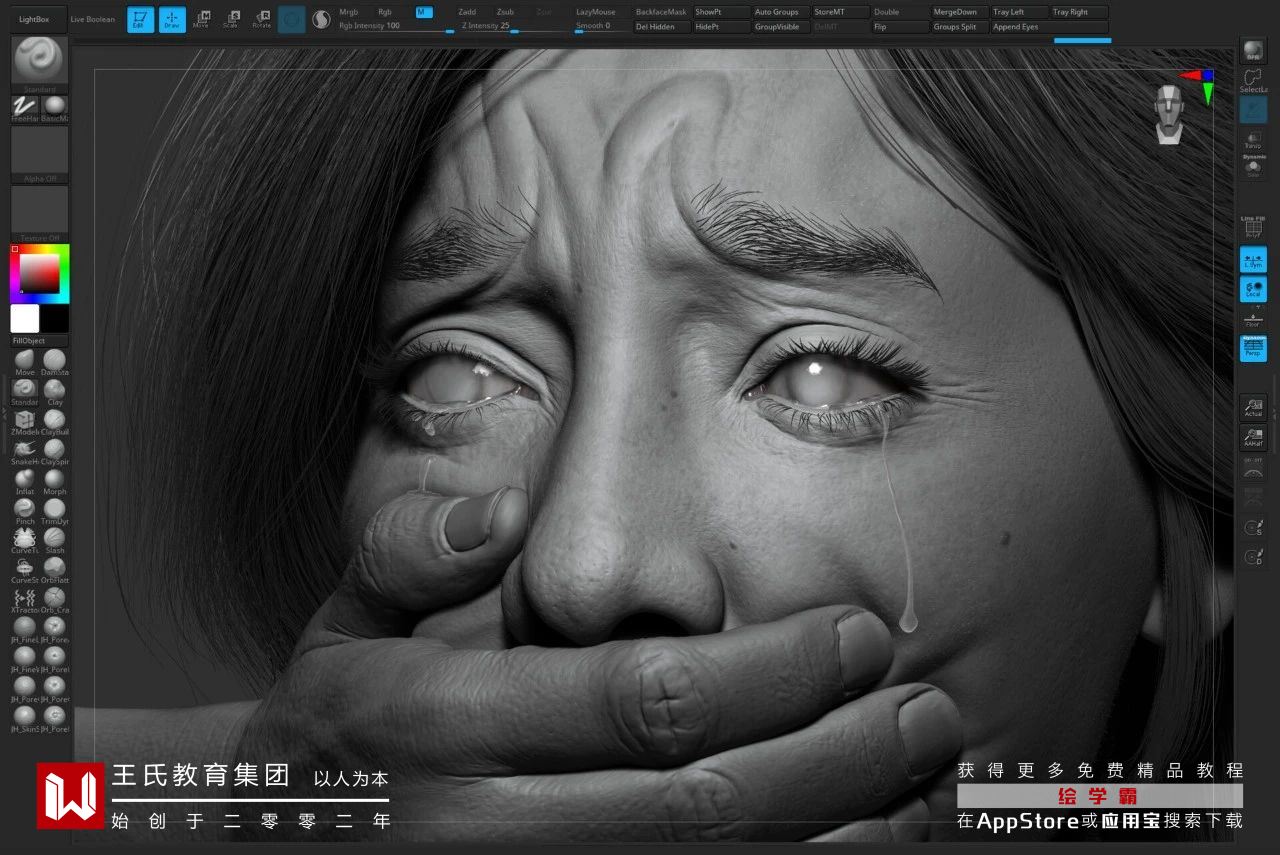Click the sculptris-style S sphere icon

coord(322,19)
